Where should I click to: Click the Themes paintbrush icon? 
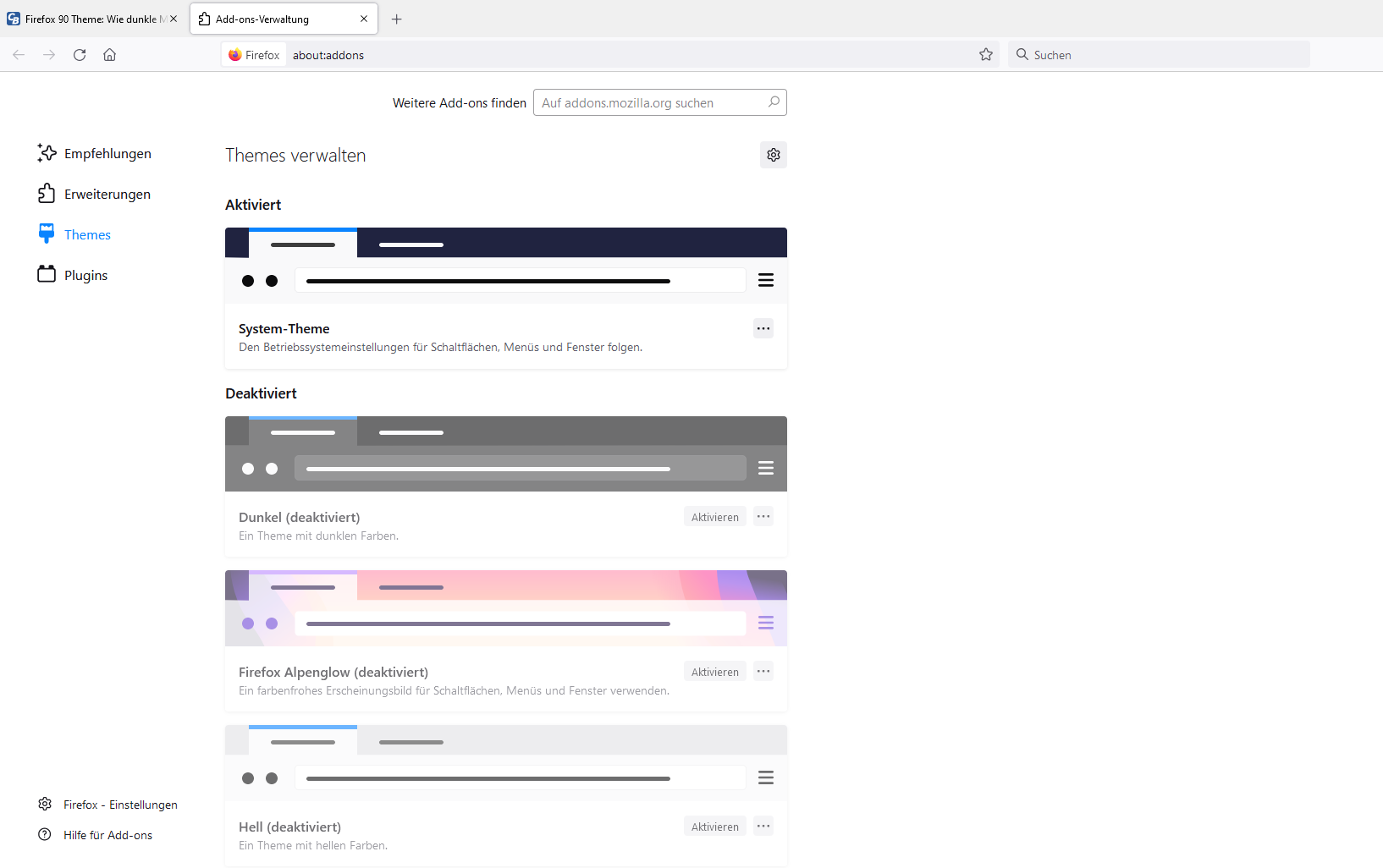point(47,234)
